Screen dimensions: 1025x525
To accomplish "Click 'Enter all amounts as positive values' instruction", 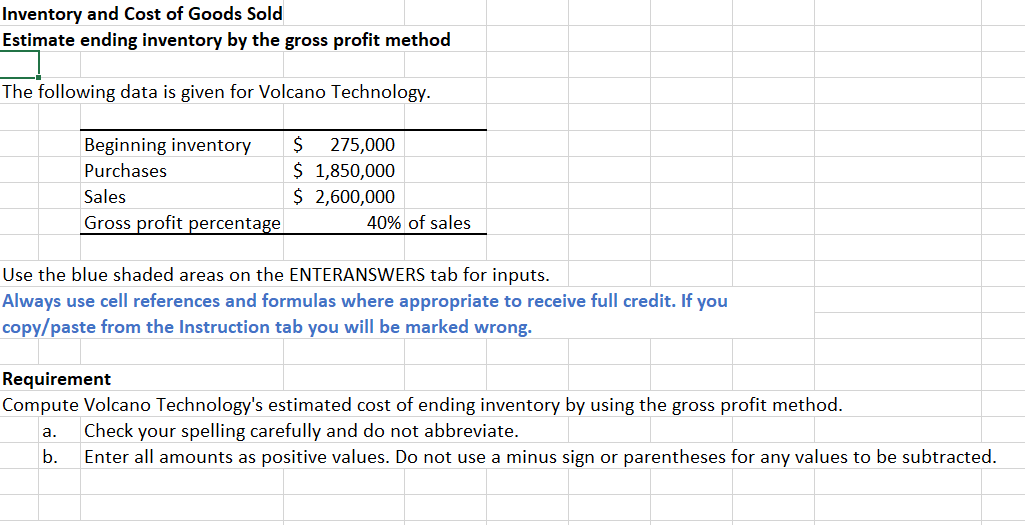I will point(540,456).
